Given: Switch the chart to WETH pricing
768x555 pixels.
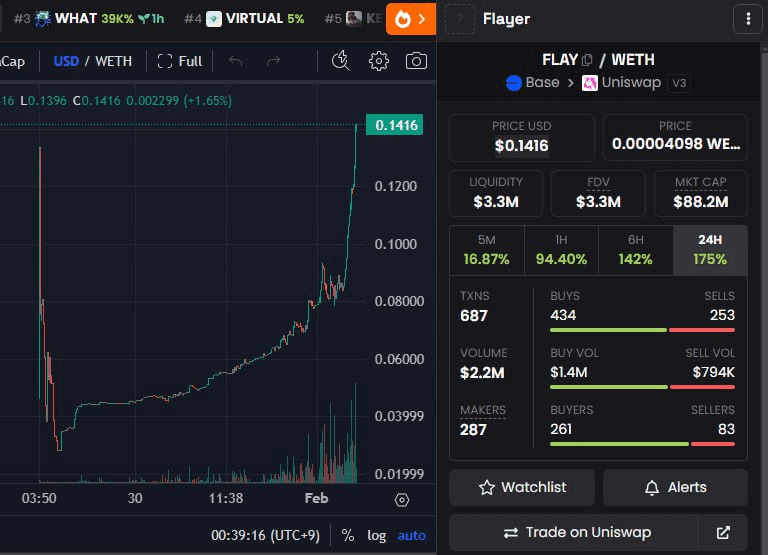Looking at the screenshot, I should click(113, 61).
